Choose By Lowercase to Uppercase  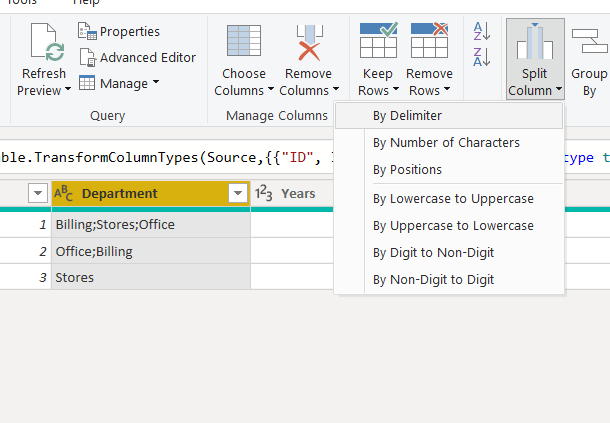click(449, 198)
